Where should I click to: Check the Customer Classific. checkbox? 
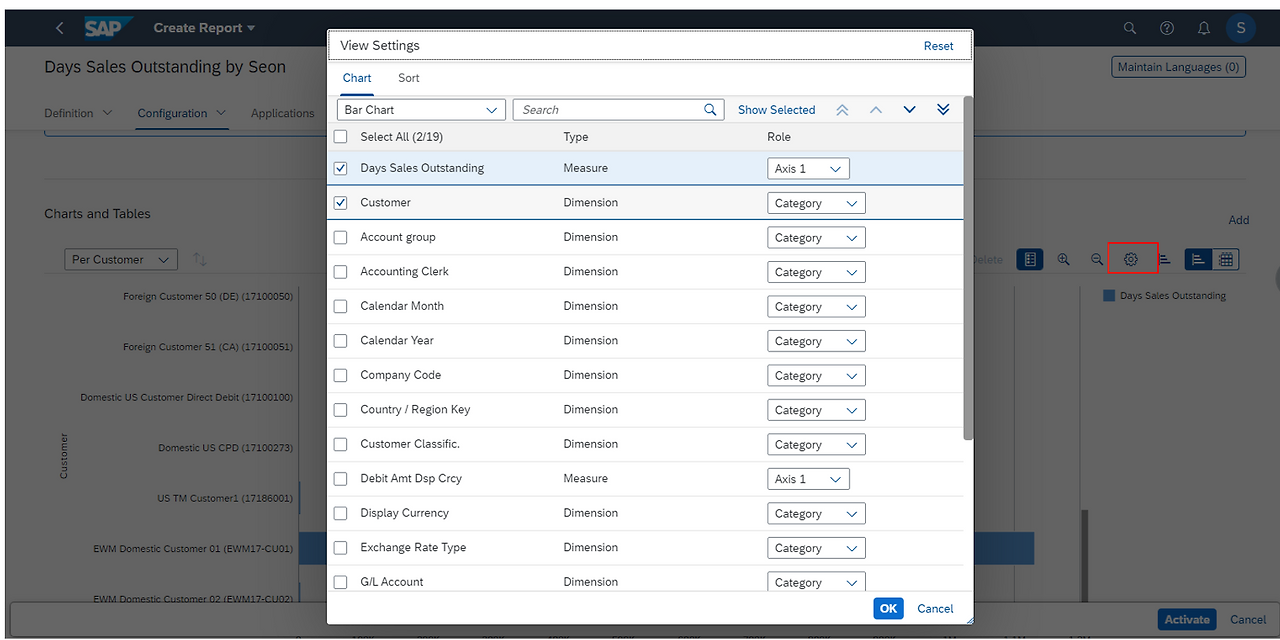click(341, 444)
